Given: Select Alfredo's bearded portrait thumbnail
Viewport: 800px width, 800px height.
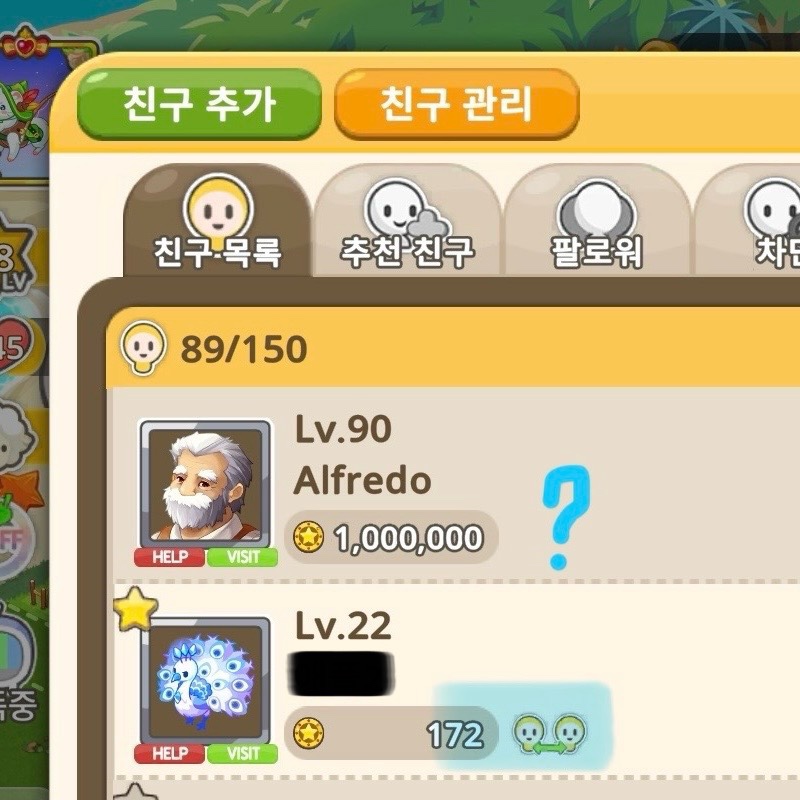Looking at the screenshot, I should coord(206,485).
